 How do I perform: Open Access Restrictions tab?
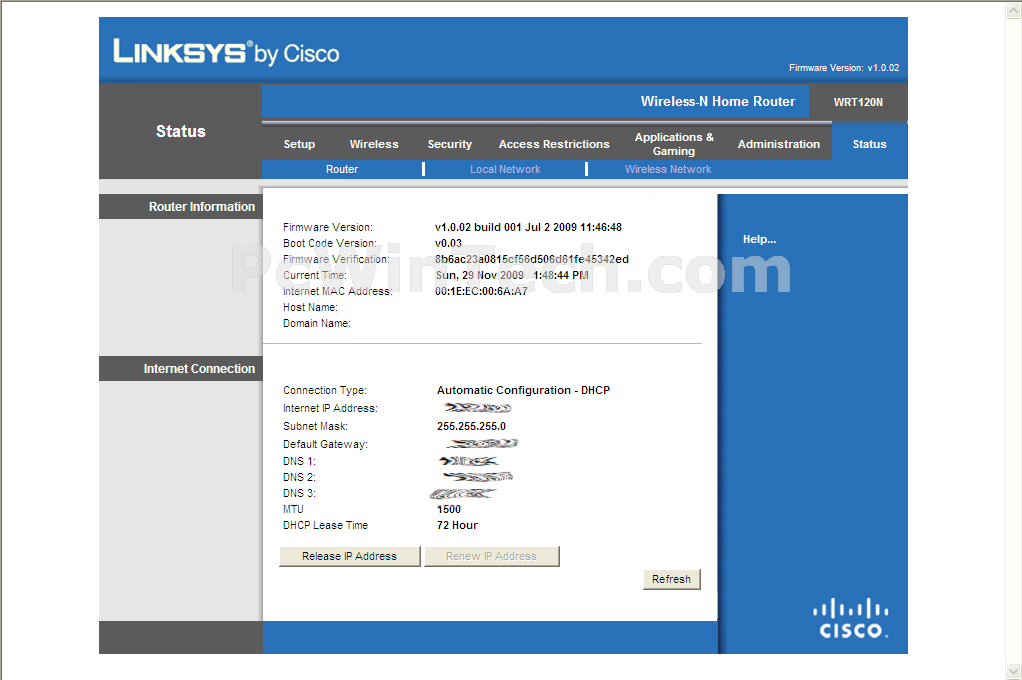(x=554, y=144)
